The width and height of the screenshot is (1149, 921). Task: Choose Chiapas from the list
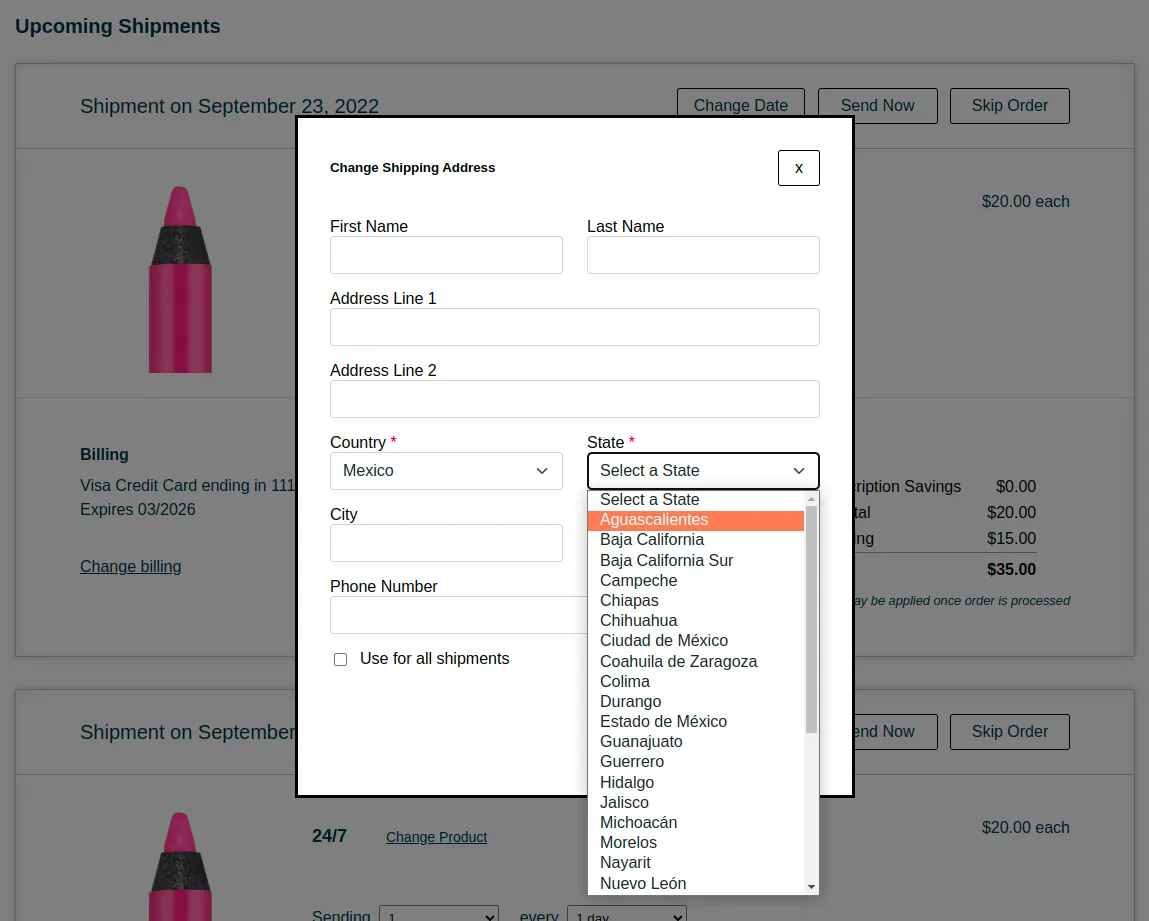click(x=695, y=601)
